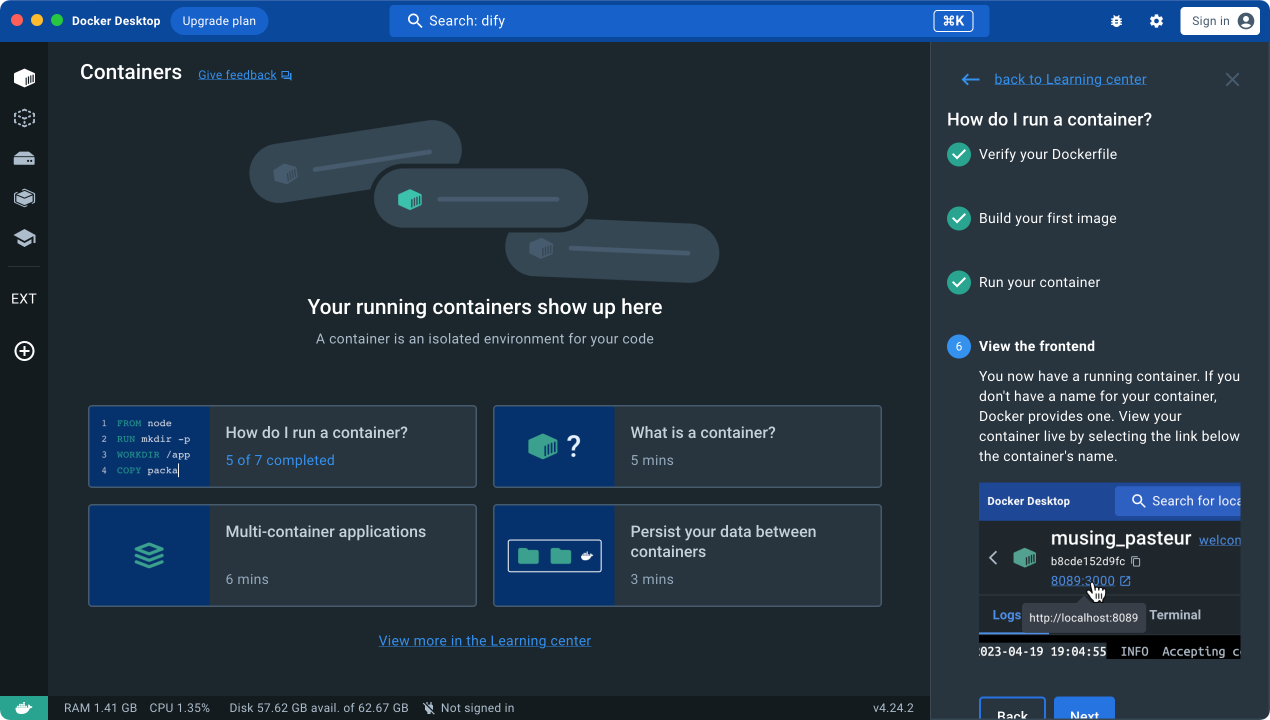Open settings gear icon
Screen dimensions: 1270x720
(x=1156, y=21)
